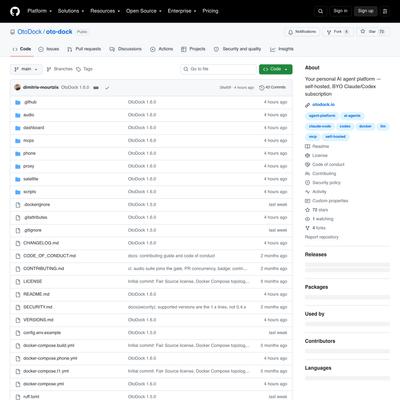Open CODE_OF_CONDUCT.md file name
The height and width of the screenshot is (400, 400).
click(x=49, y=256)
